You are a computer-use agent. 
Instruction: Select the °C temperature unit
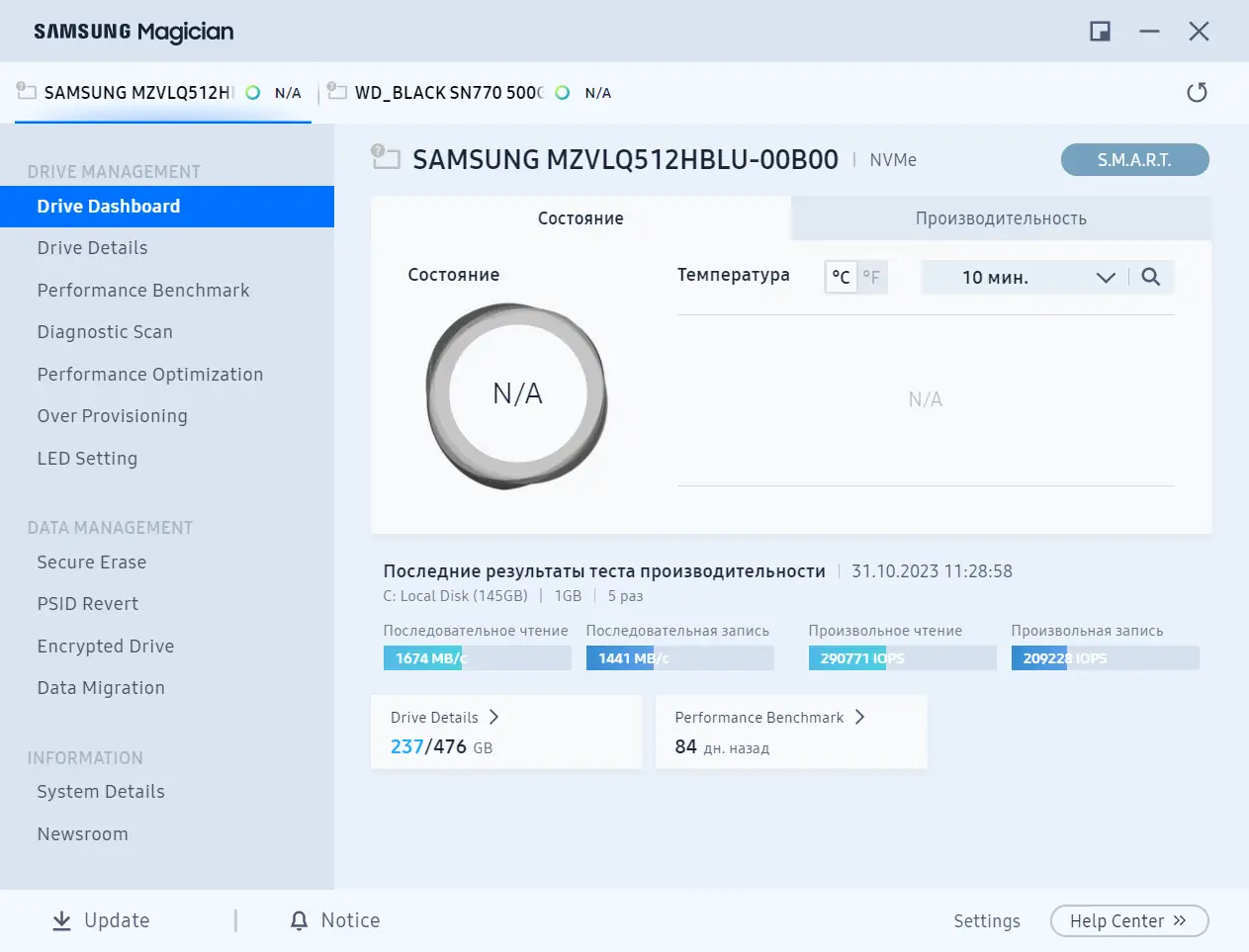pyautogui.click(x=840, y=277)
